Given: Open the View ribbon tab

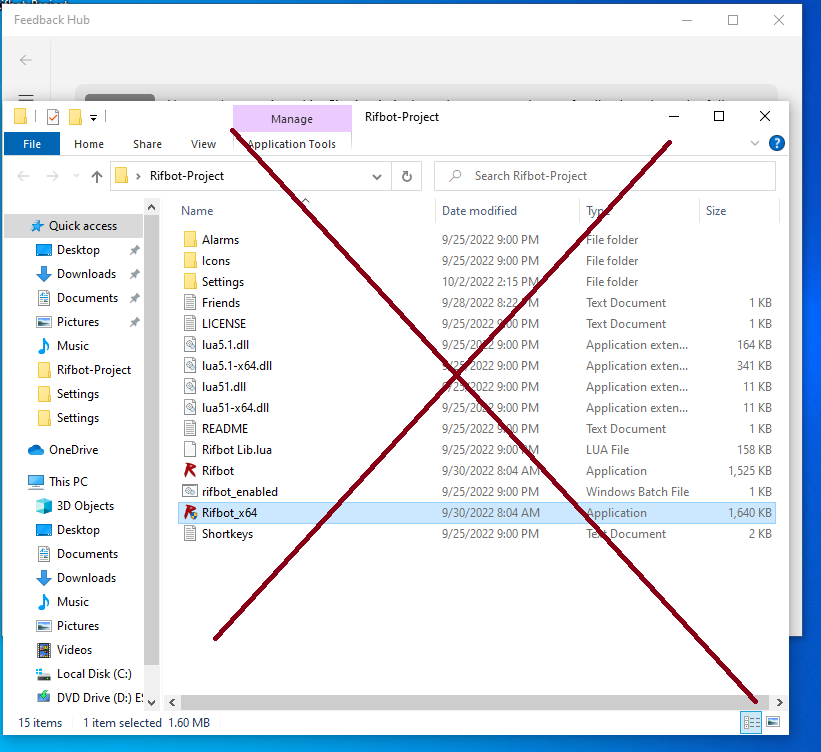Looking at the screenshot, I should click(203, 144).
